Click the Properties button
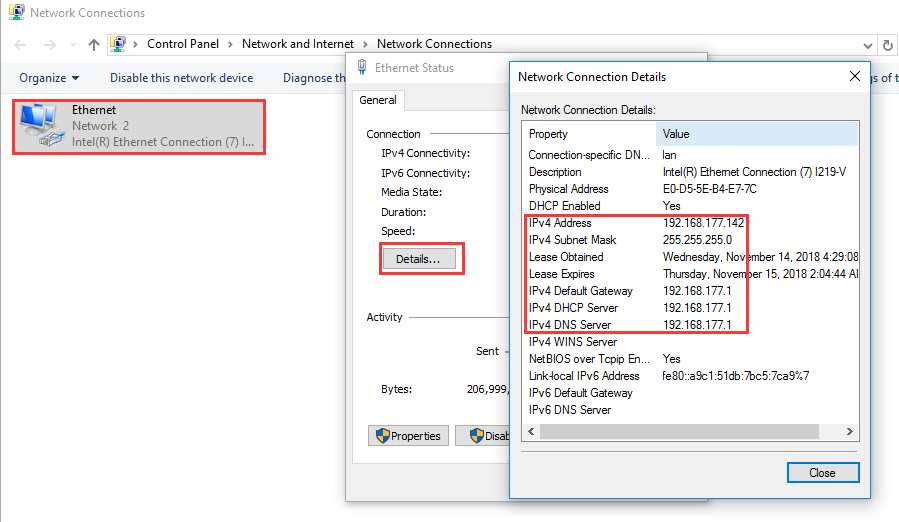This screenshot has height=522, width=899. pos(408,436)
